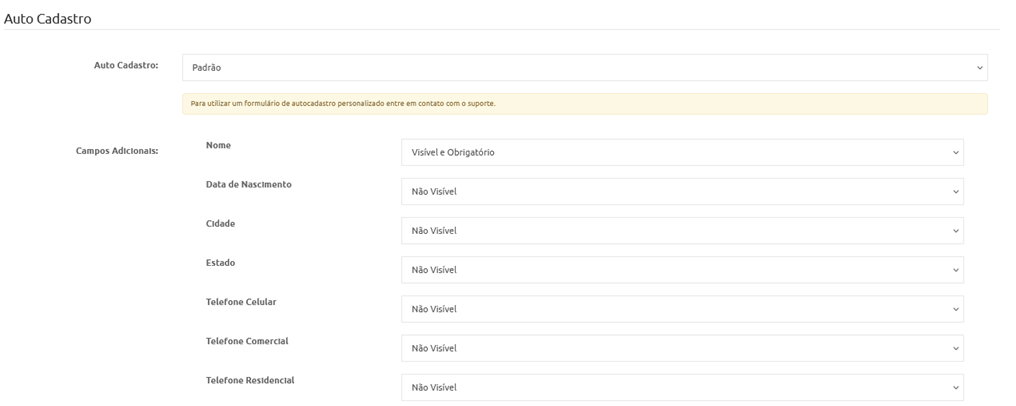1016x406 pixels.
Task: Click the 'Campos Adicionais:' section label
Action: click(x=118, y=152)
